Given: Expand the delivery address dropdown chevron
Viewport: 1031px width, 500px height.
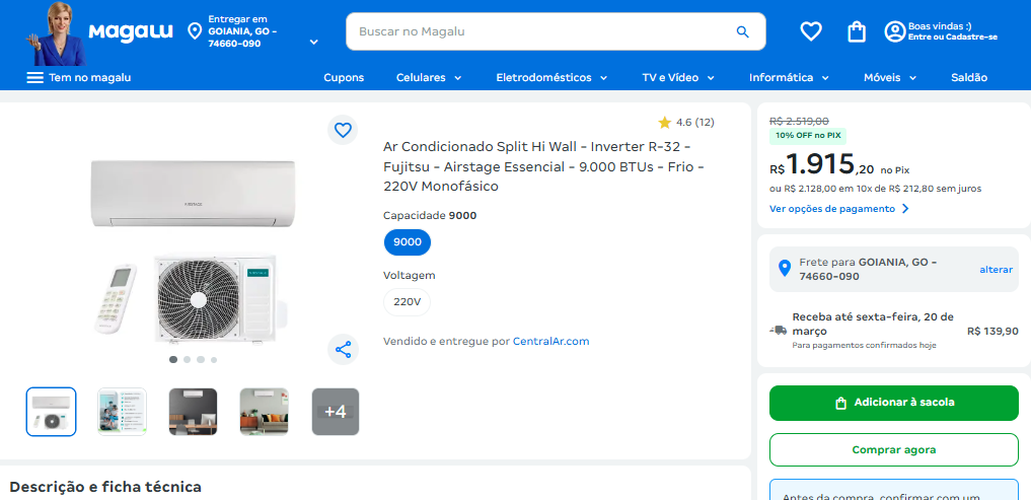Looking at the screenshot, I should 314,42.
